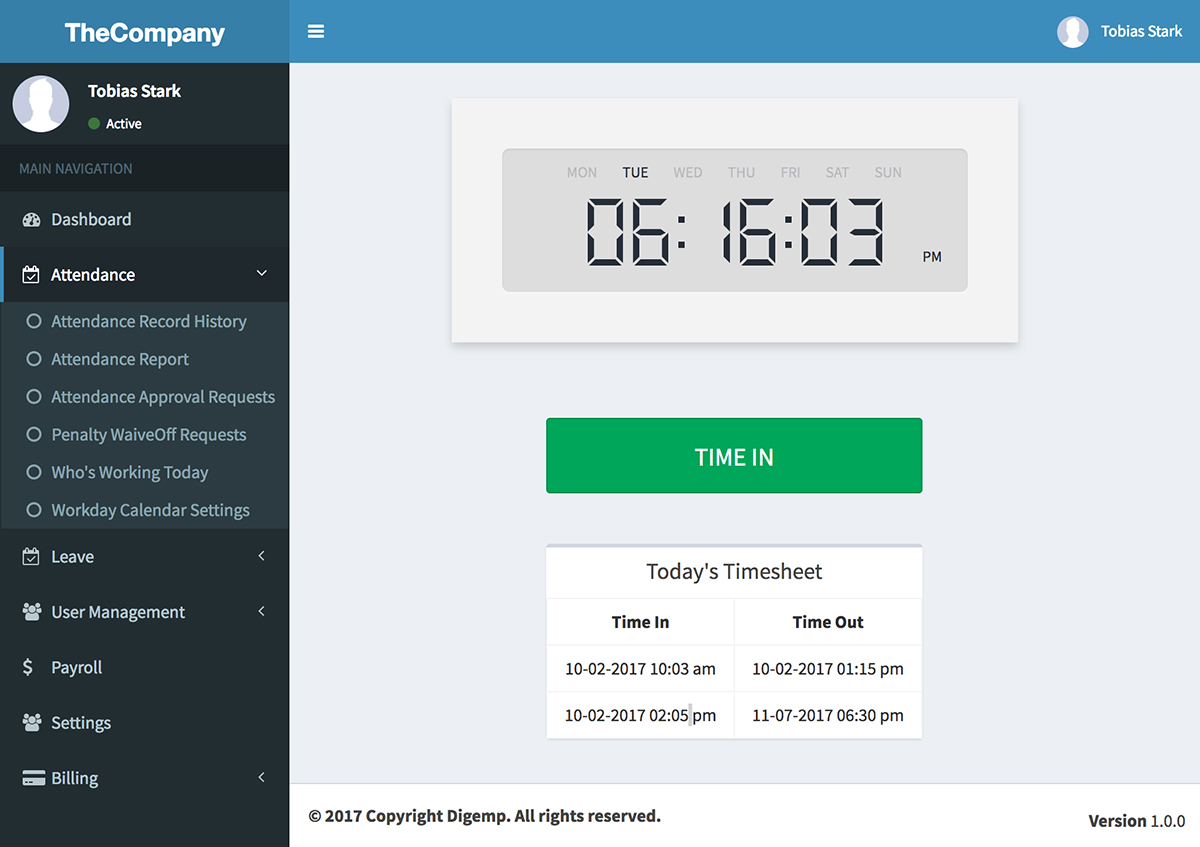Click the PM indicator on clock
The image size is (1200, 847).
[932, 257]
